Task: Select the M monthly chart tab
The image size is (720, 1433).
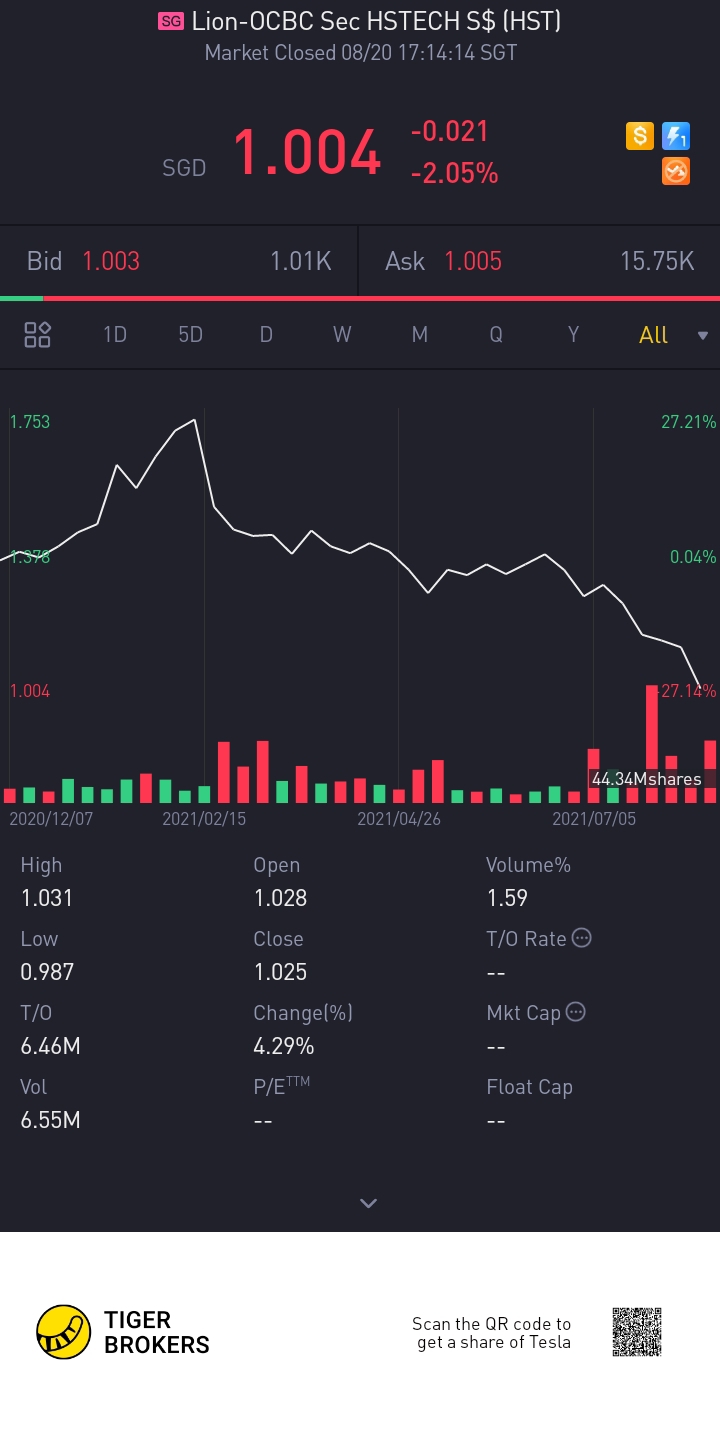Action: 420,335
